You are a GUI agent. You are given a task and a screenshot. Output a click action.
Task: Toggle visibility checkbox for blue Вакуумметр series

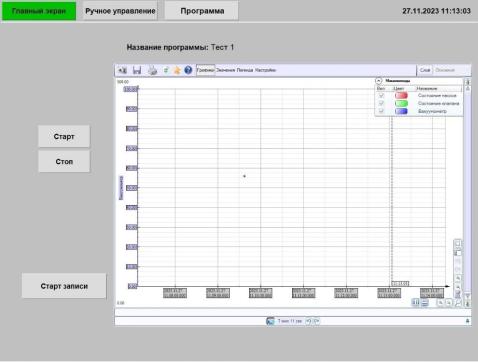coord(381,111)
